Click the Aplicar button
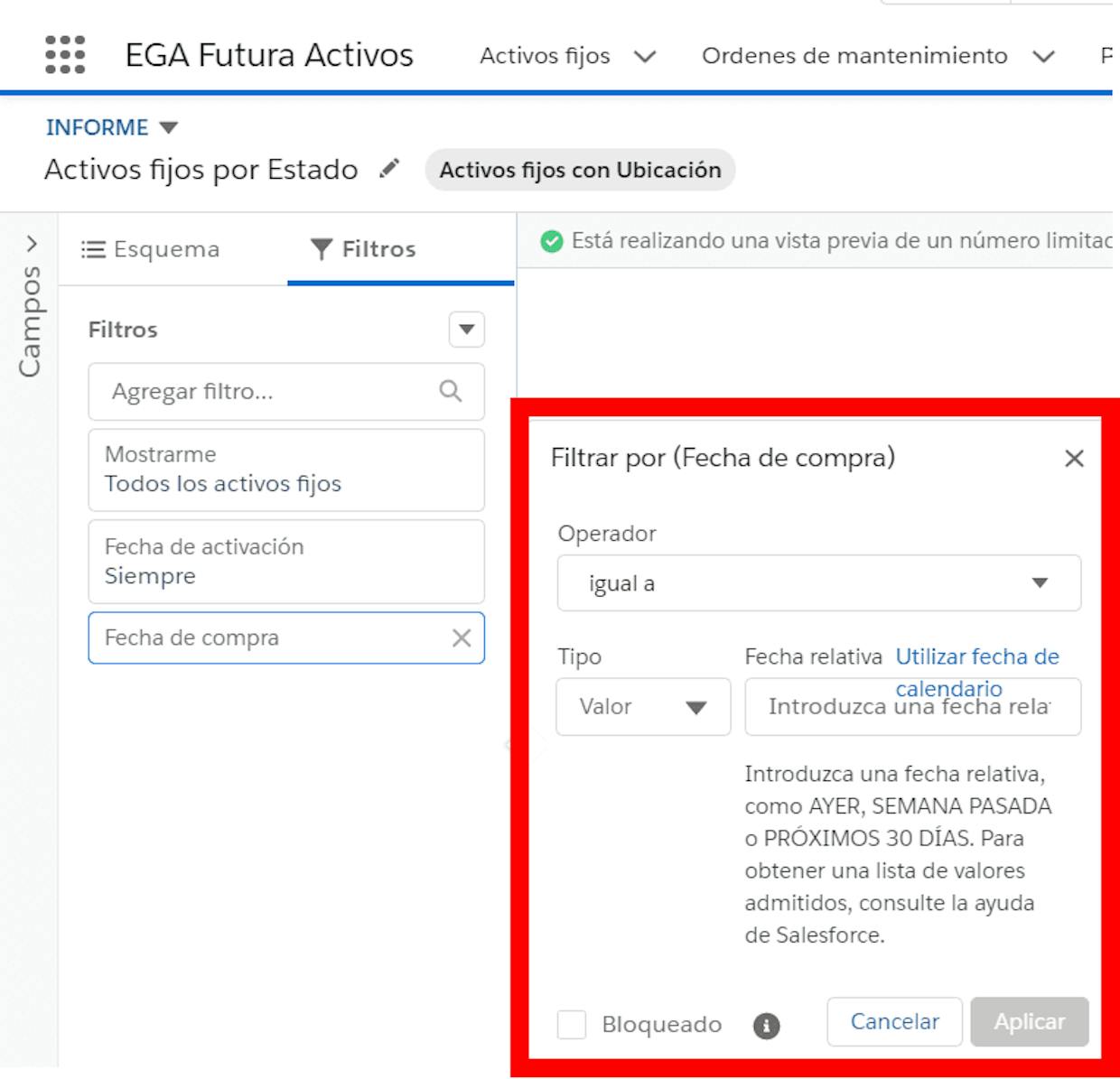The width and height of the screenshot is (1120, 1079). coord(1030,1021)
